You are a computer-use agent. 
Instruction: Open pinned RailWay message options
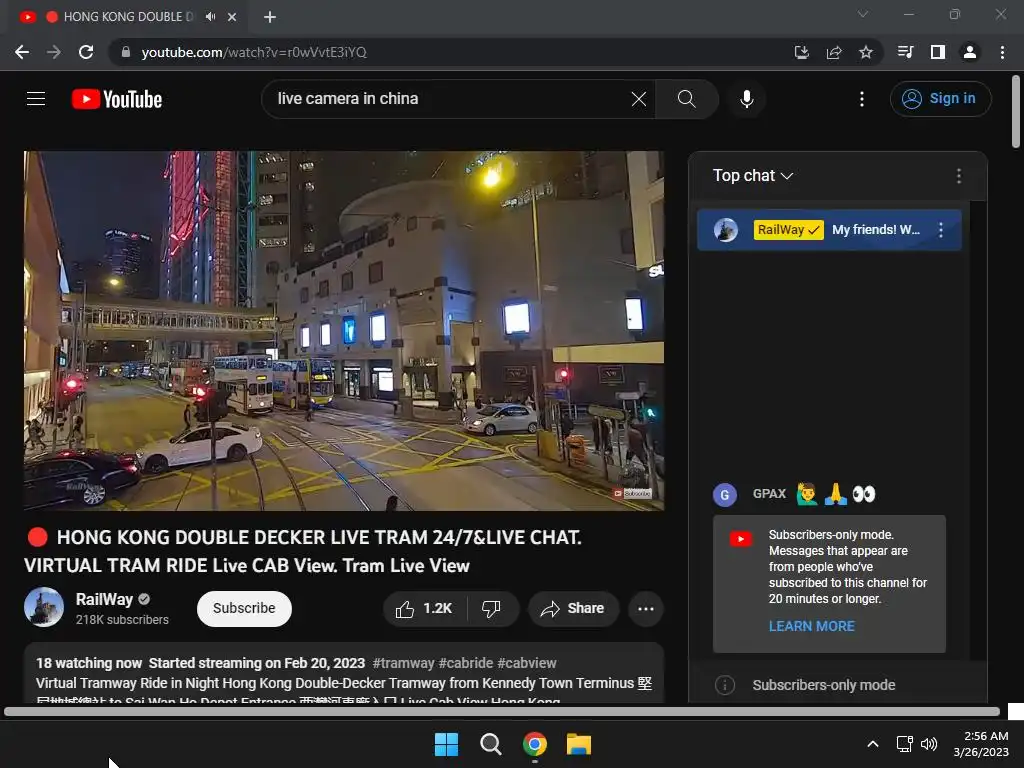coord(940,230)
